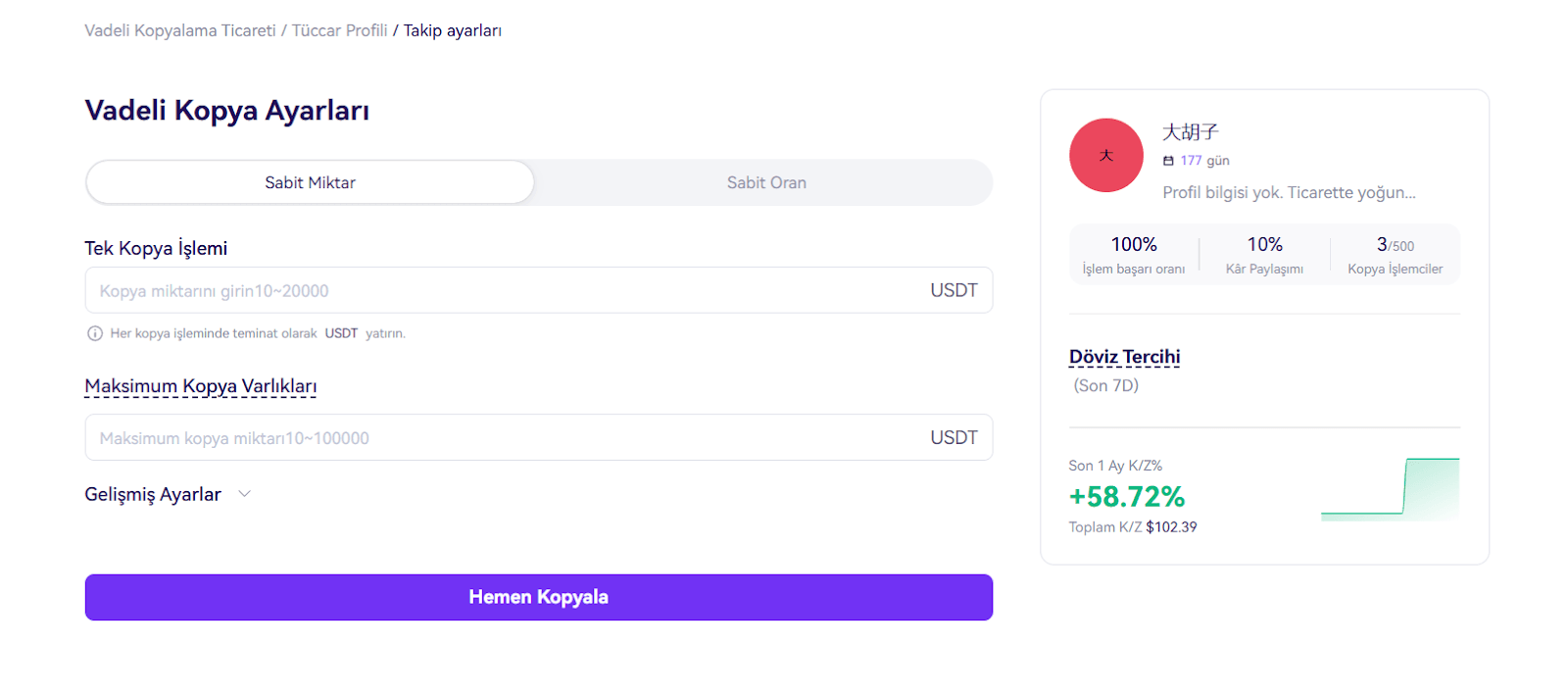This screenshot has width=1568, height=694.
Task: Open Vadeli Kopyalama Ticareti breadcrumb link
Action: (180, 30)
